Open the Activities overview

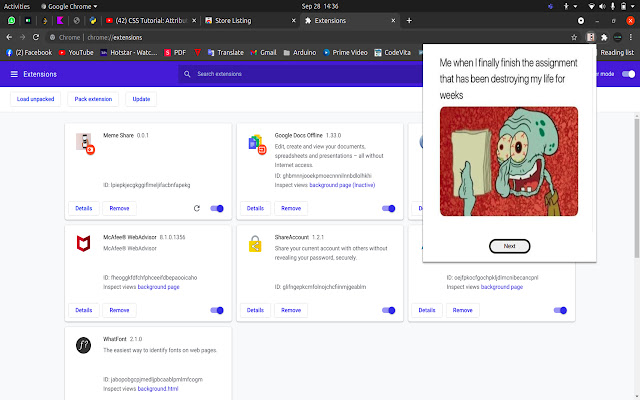click(x=16, y=6)
